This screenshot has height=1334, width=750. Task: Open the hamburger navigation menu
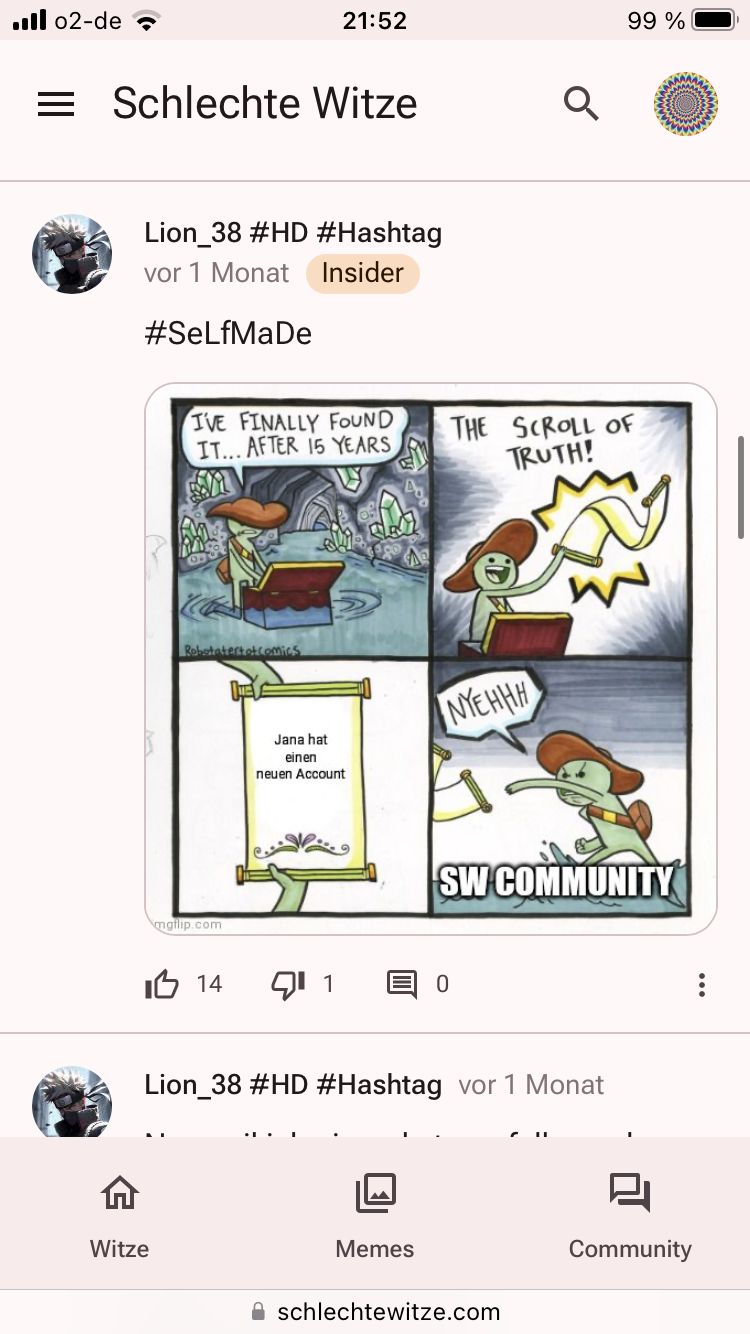(x=56, y=104)
